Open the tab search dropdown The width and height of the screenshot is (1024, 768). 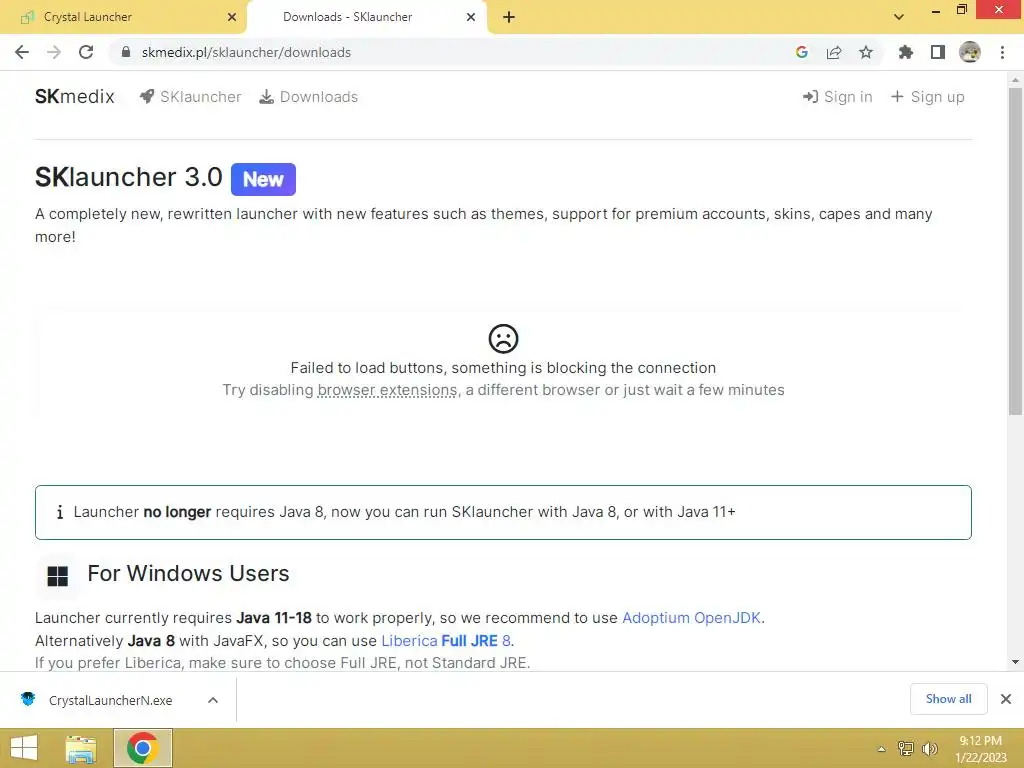[899, 17]
